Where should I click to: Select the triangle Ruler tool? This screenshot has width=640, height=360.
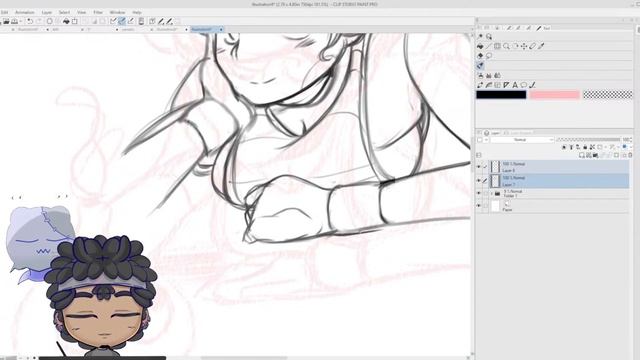pyautogui.click(x=507, y=85)
